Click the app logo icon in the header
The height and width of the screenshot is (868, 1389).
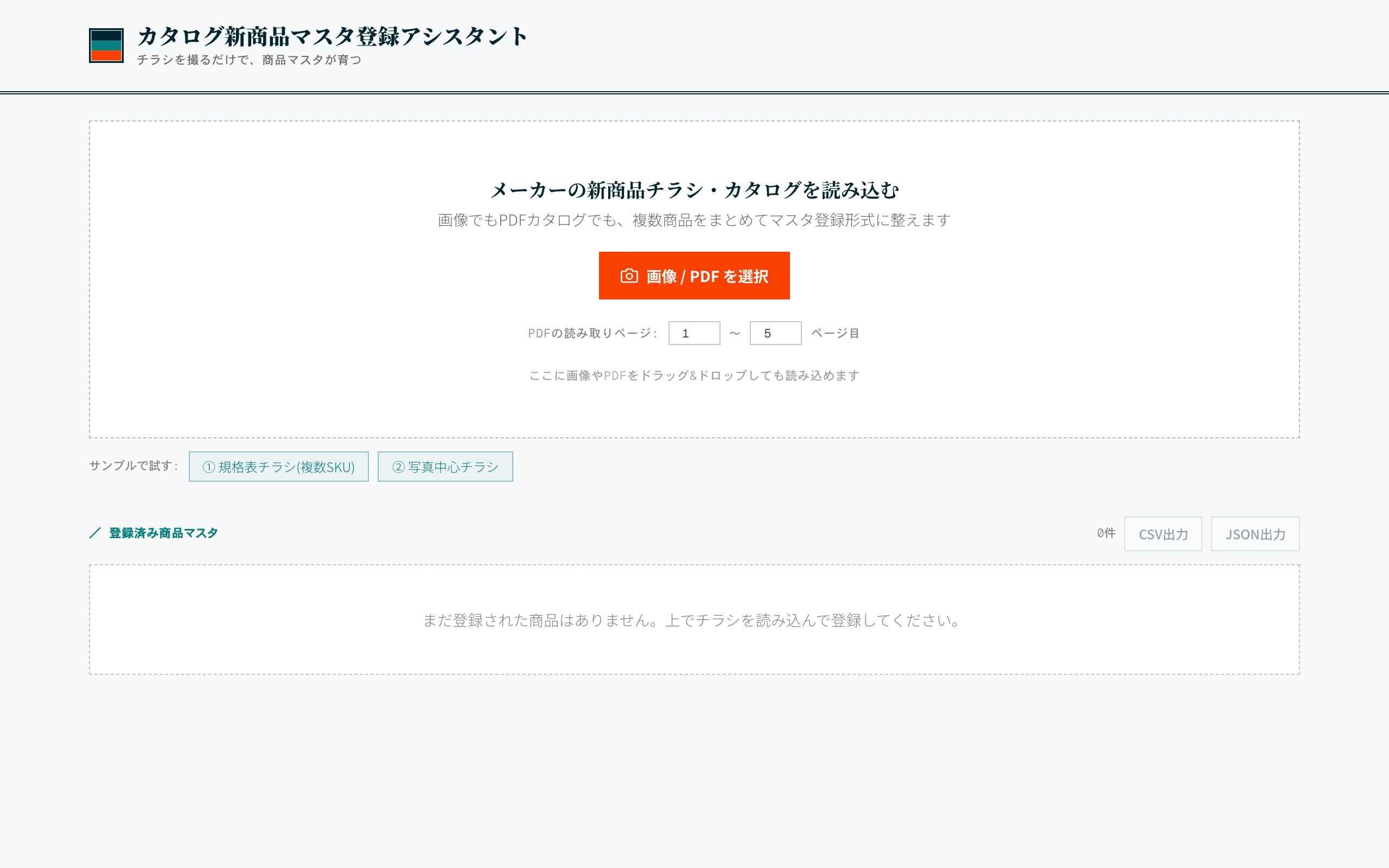click(106, 46)
